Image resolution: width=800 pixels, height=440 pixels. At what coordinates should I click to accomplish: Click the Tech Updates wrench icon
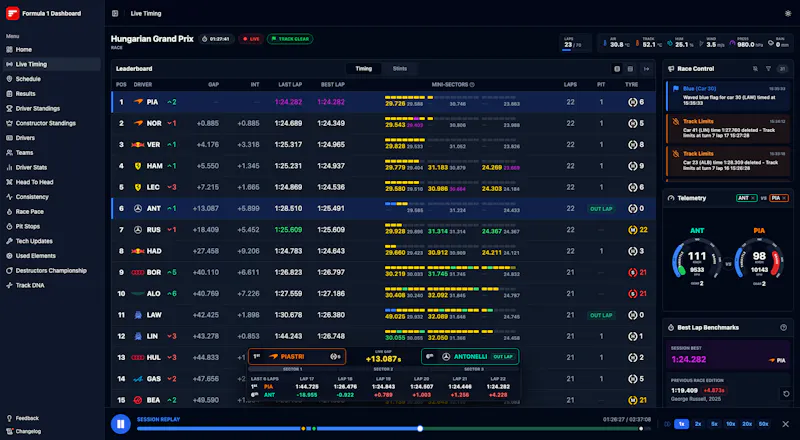[x=9, y=241]
